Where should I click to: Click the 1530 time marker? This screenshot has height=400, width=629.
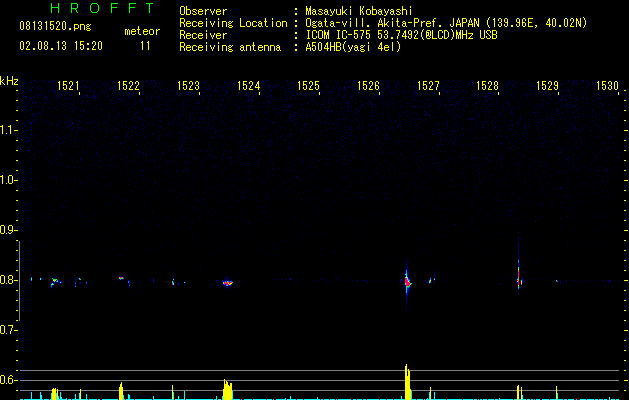click(x=607, y=86)
